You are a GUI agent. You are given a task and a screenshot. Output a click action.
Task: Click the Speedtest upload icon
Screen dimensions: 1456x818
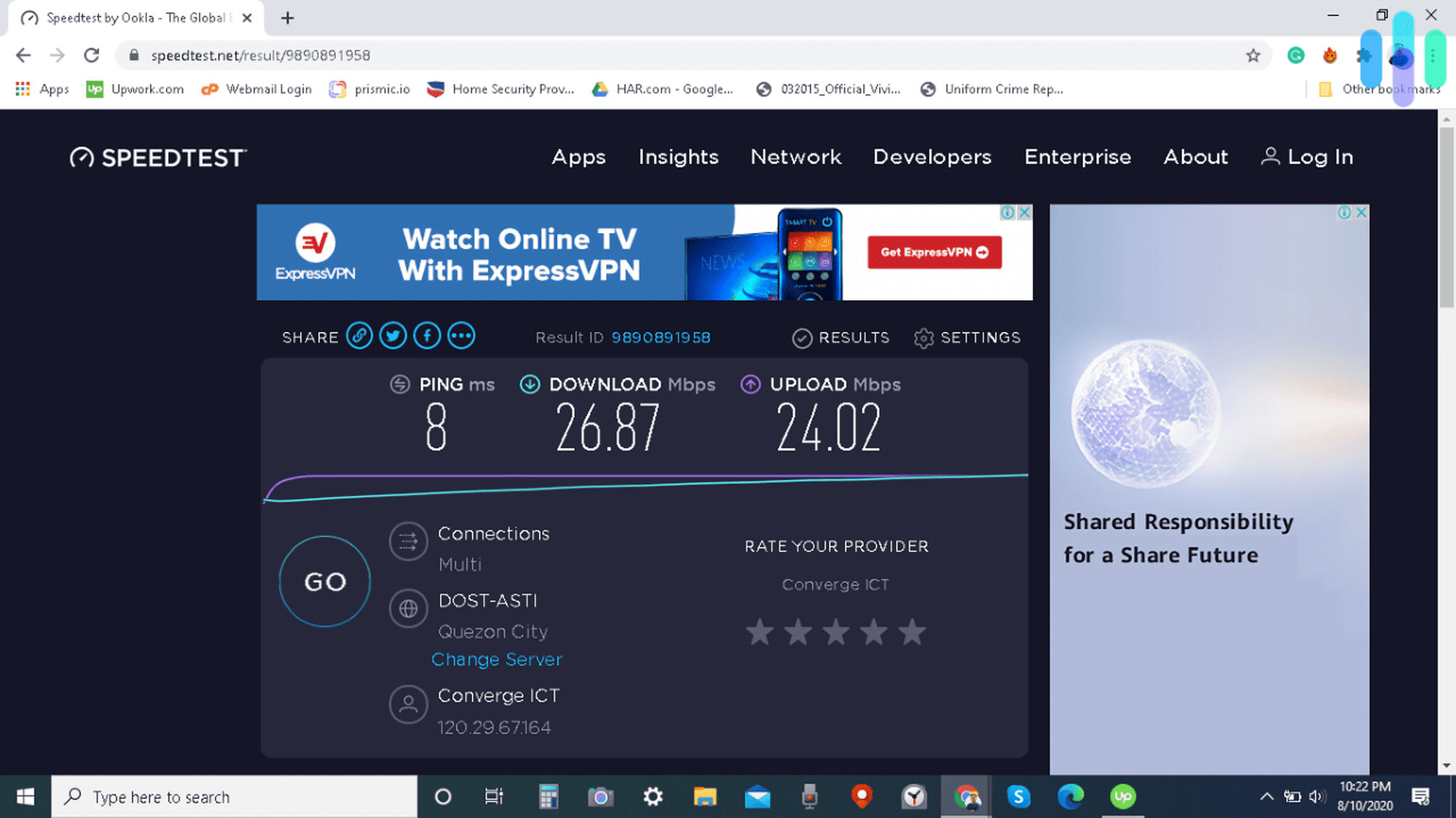752,383
